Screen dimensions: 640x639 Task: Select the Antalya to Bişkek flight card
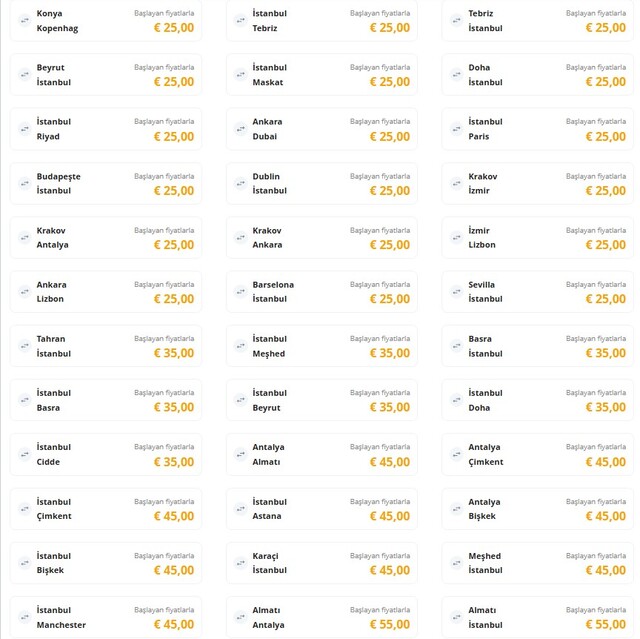[x=537, y=508]
